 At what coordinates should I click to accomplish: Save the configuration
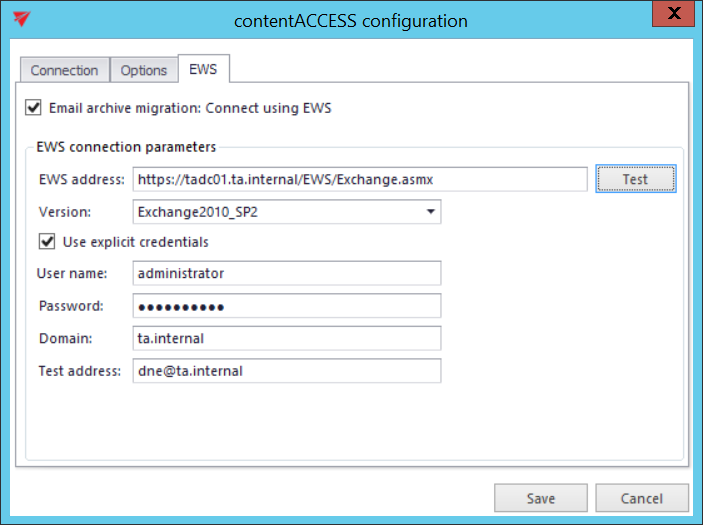[x=541, y=498]
